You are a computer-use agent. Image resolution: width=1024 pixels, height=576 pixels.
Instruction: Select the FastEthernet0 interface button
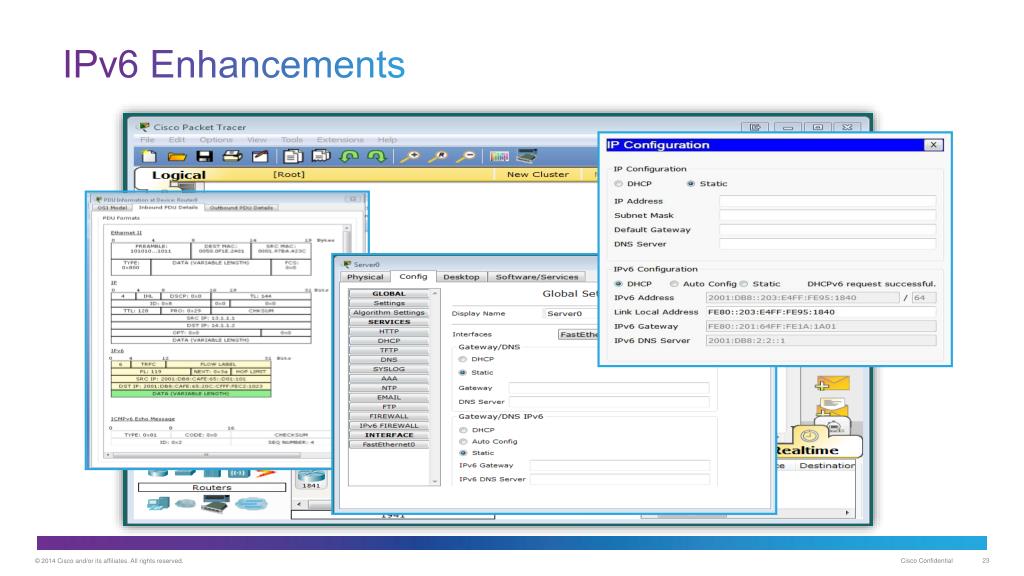pos(389,444)
